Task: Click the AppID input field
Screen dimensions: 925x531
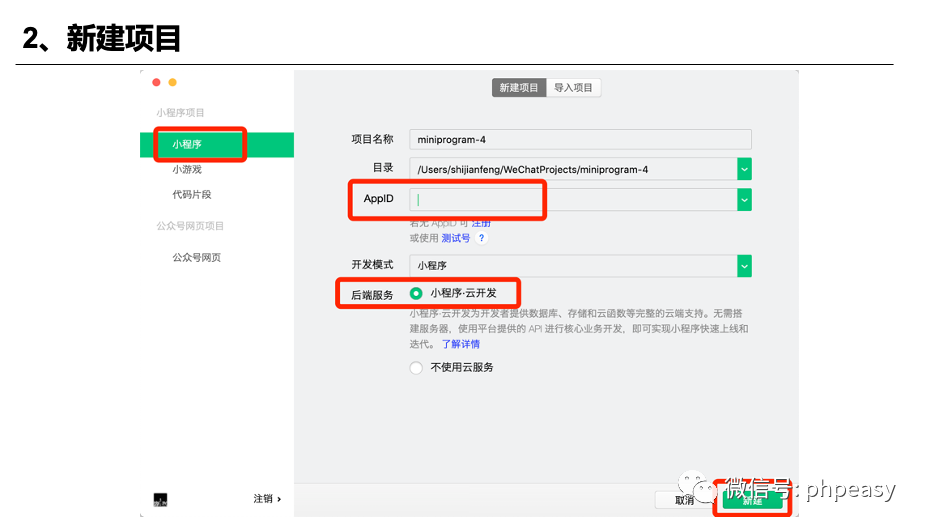Action: click(573, 200)
